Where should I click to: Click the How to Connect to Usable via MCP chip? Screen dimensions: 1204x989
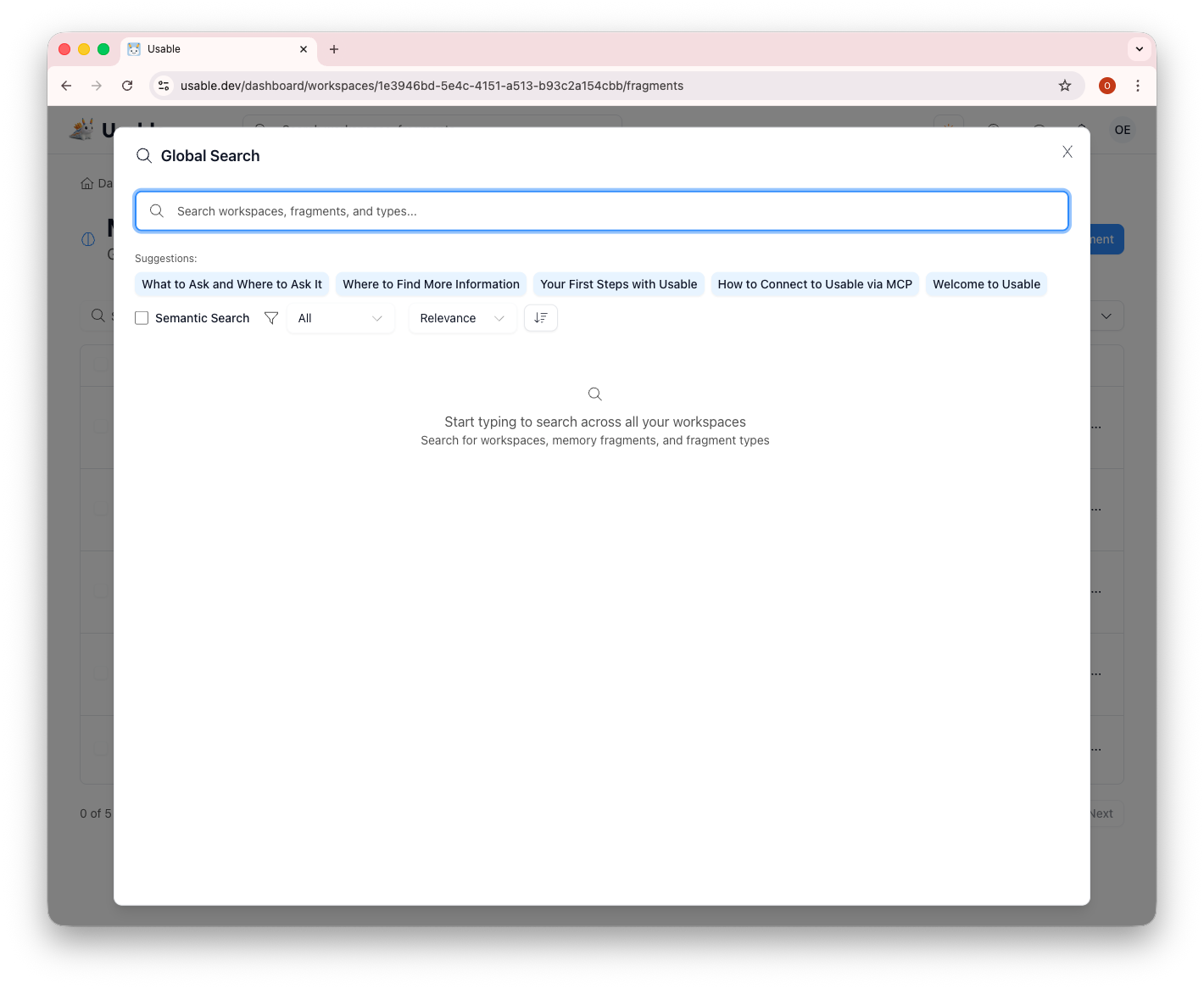tap(814, 283)
